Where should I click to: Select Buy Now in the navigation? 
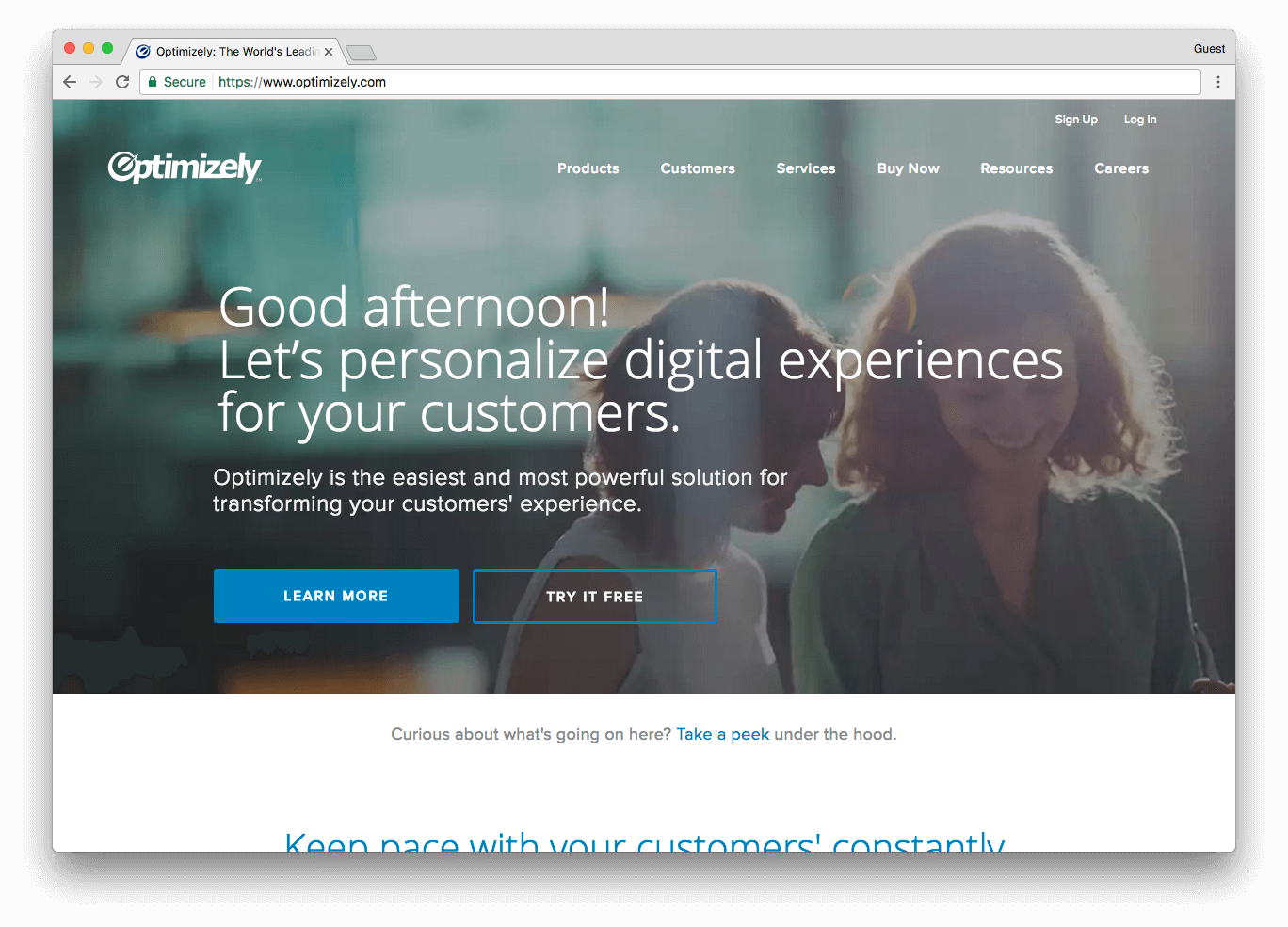point(909,168)
